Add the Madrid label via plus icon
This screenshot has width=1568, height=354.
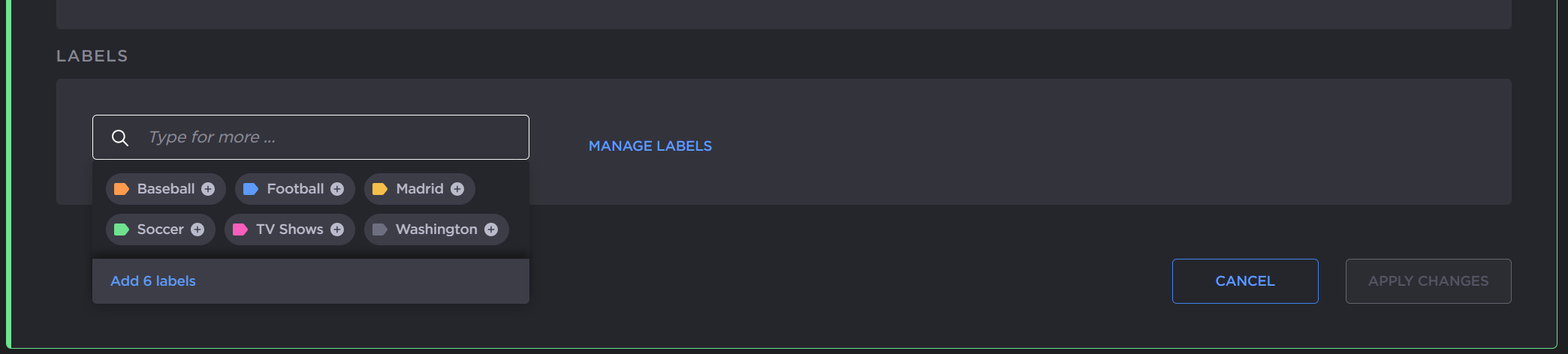(x=457, y=189)
